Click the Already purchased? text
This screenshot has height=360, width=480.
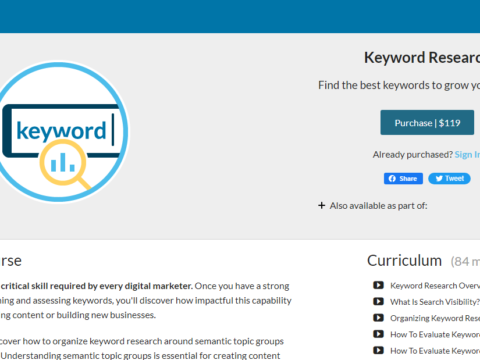[413, 155]
